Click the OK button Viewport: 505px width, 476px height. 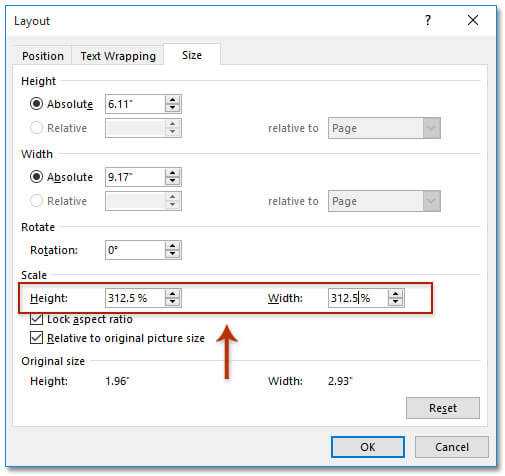pyautogui.click(x=368, y=447)
